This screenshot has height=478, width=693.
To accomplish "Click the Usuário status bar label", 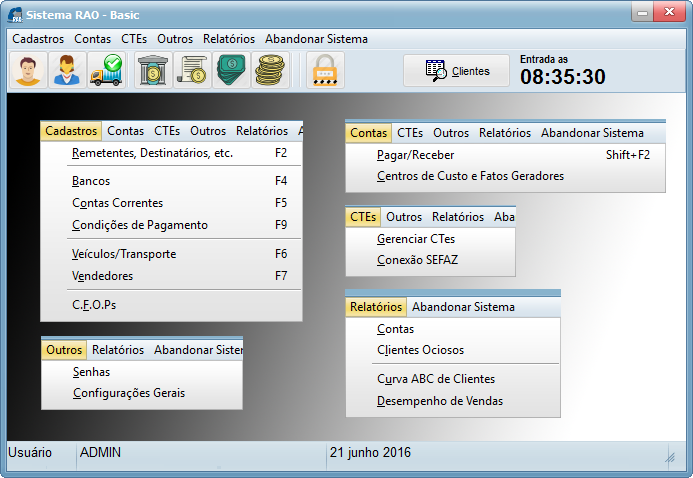I will [x=30, y=452].
